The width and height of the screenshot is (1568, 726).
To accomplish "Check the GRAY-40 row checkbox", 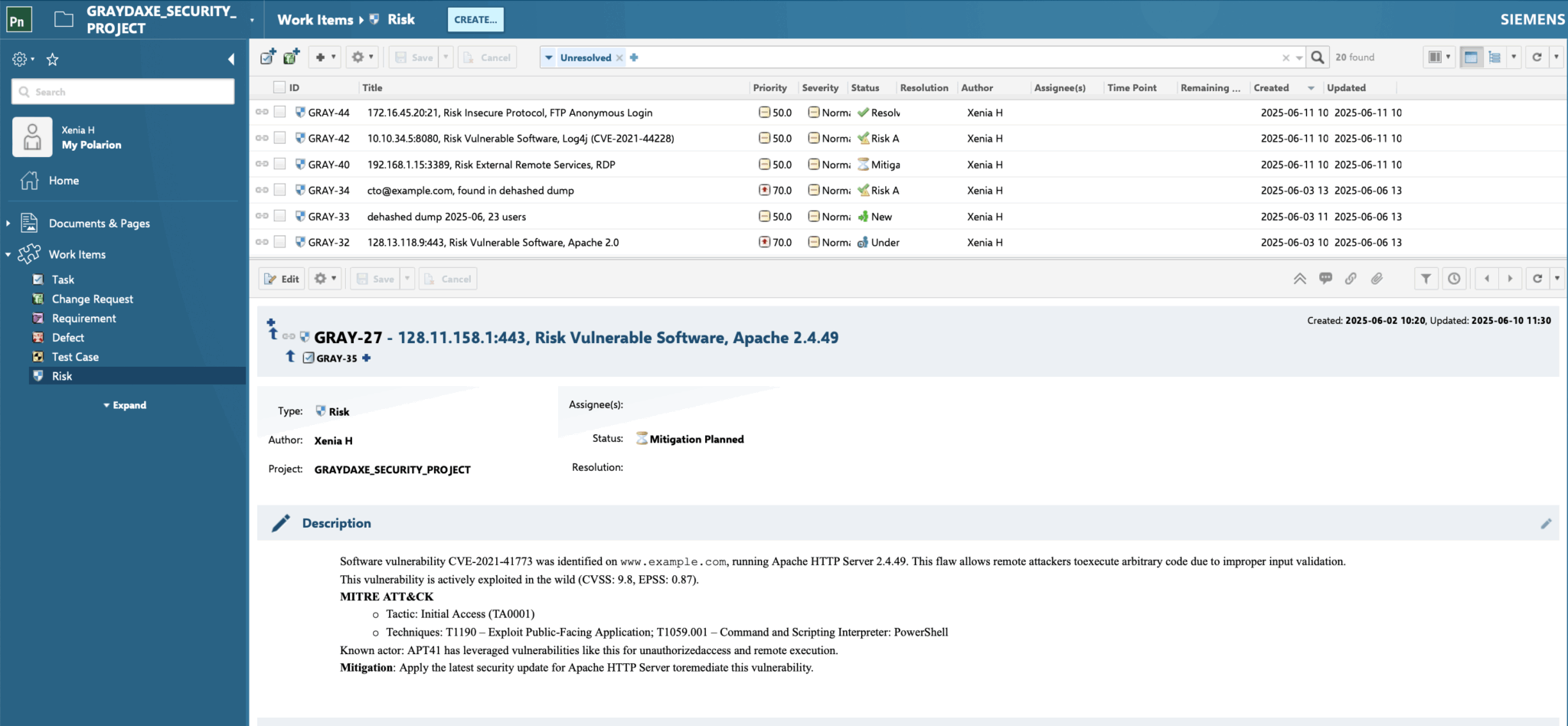I will point(279,164).
